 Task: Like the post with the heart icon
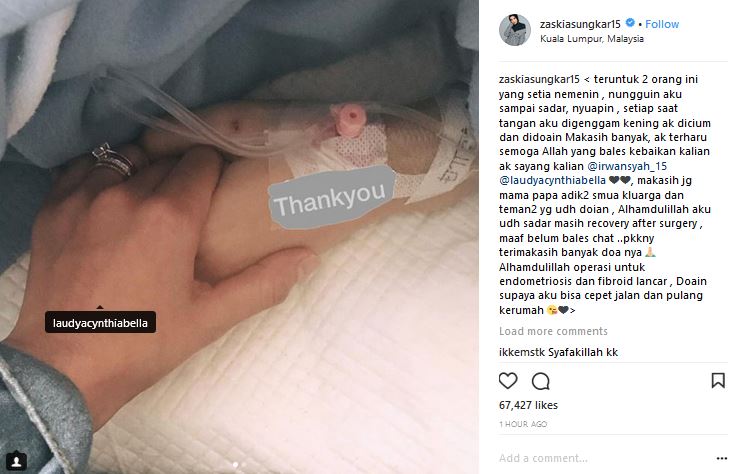pos(508,381)
